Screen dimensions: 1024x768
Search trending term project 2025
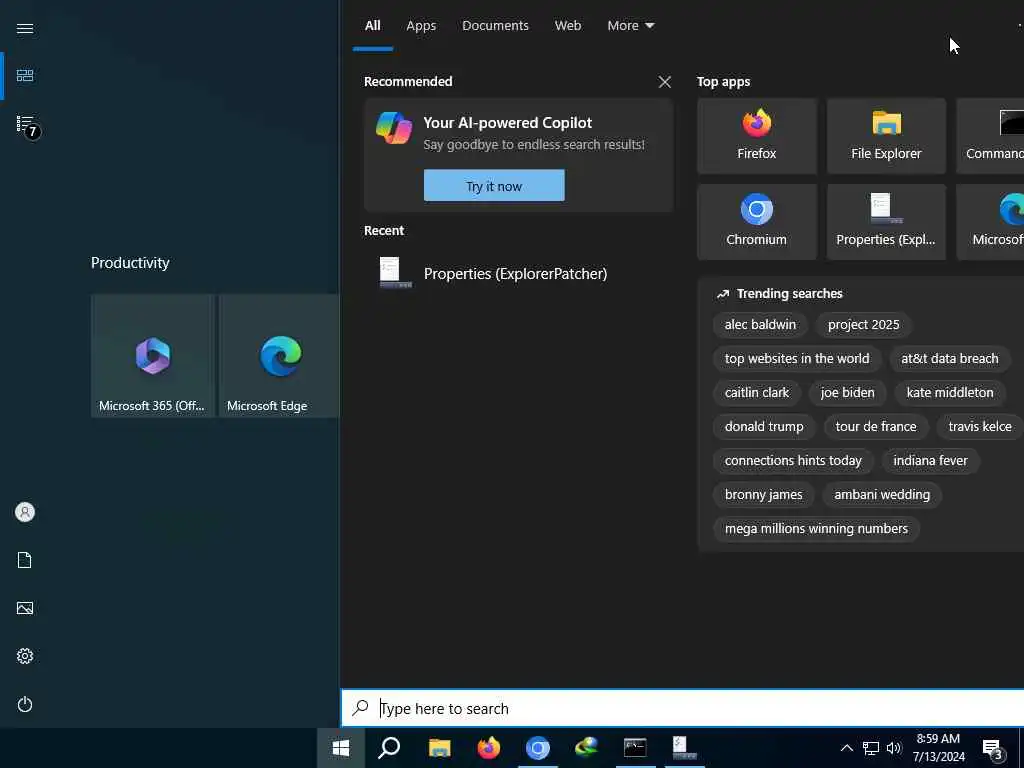point(863,325)
